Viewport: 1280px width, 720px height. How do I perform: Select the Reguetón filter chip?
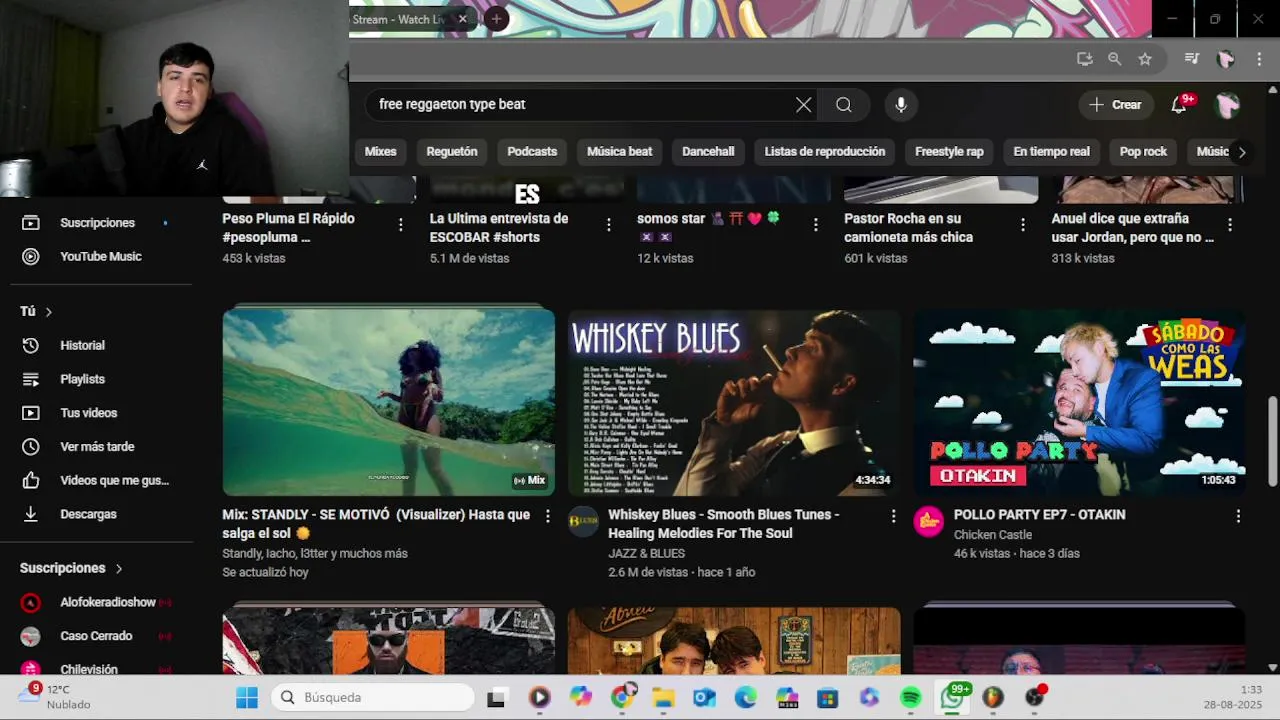[452, 152]
